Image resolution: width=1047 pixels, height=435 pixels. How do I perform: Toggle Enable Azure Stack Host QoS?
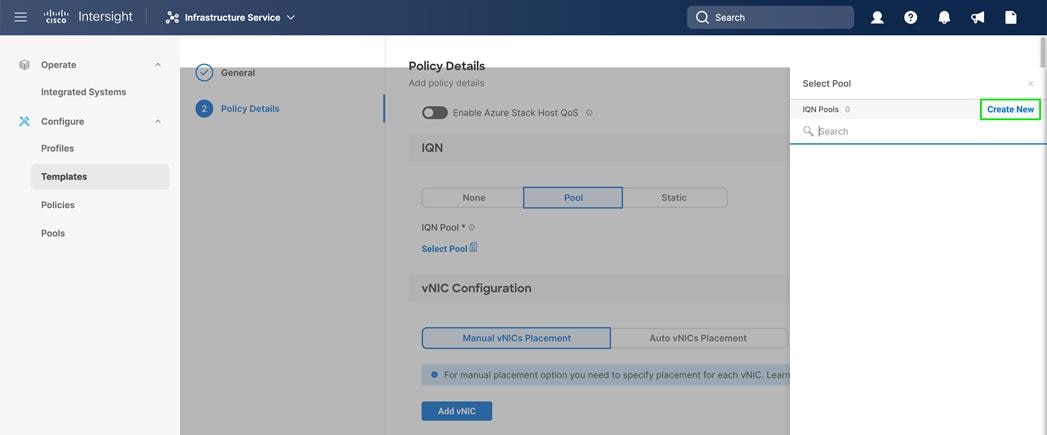pos(435,113)
